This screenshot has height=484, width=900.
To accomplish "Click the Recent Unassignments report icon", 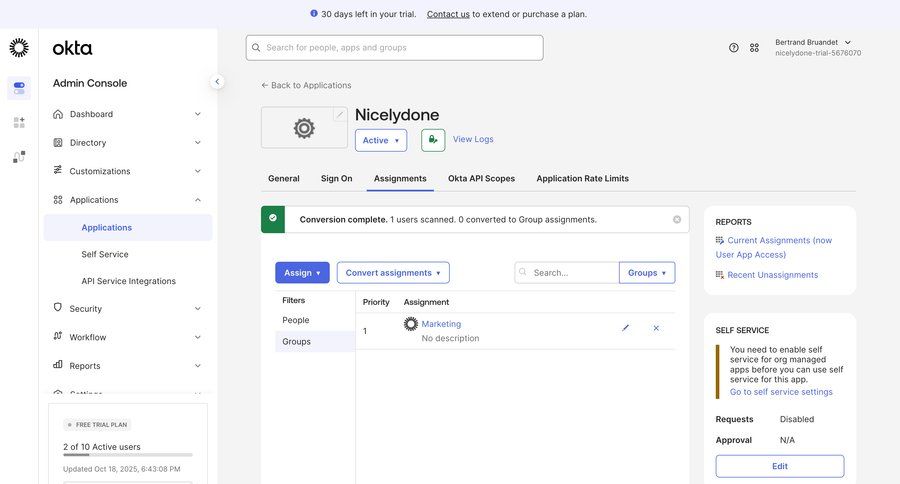I will pyautogui.click(x=720, y=274).
